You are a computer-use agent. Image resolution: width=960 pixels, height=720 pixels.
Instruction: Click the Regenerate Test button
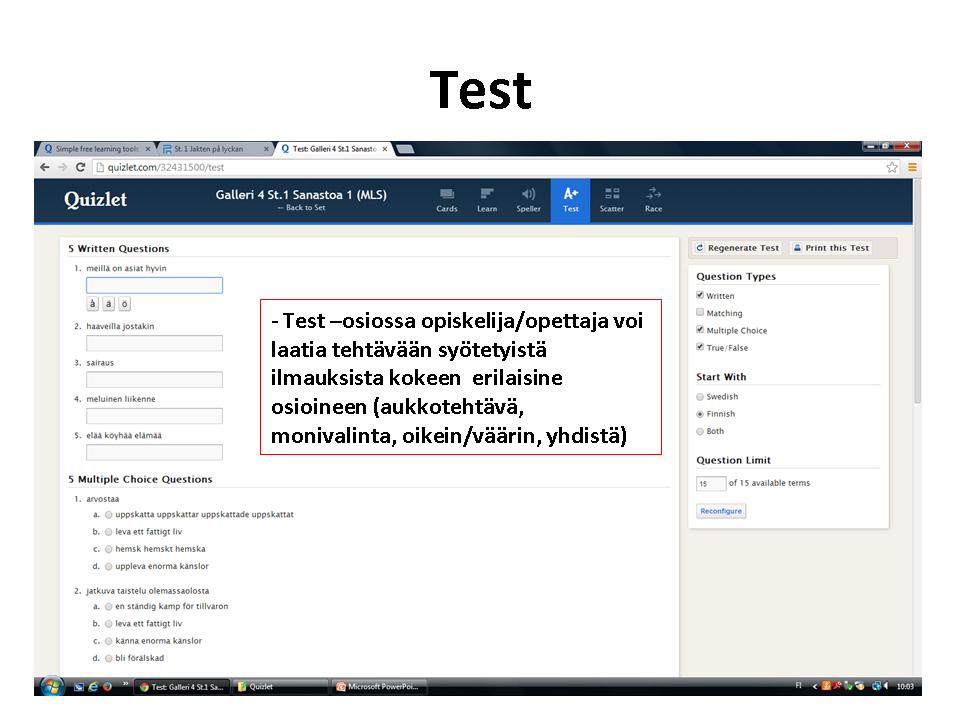coord(737,248)
